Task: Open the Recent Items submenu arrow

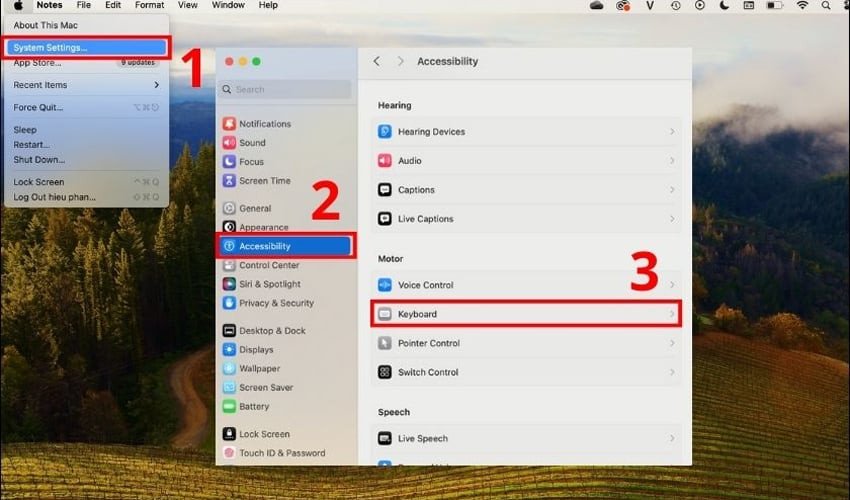Action: (156, 85)
